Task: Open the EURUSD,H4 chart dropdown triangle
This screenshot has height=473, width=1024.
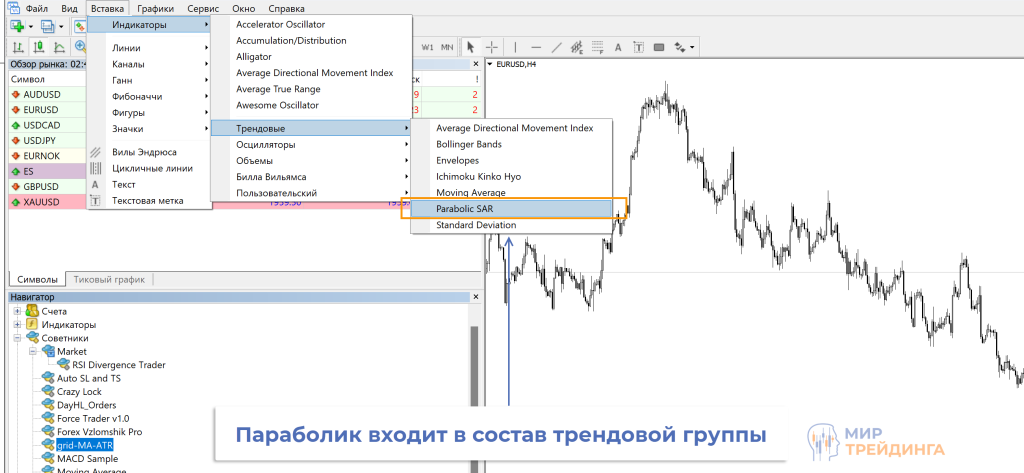Action: tap(490, 64)
